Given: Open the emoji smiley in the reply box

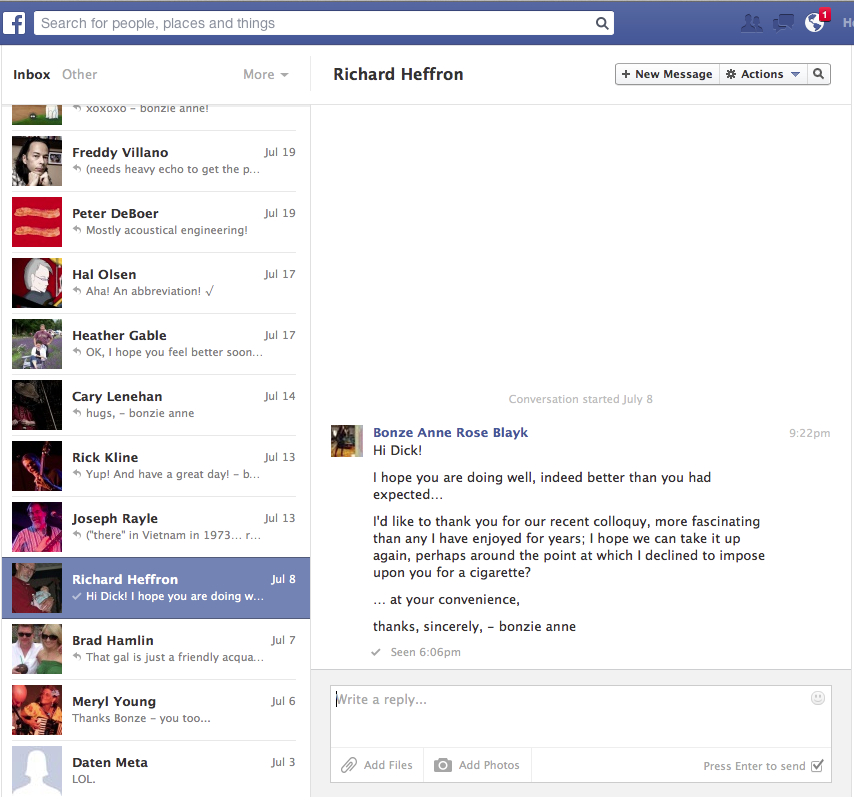Looking at the screenshot, I should tap(817, 698).
